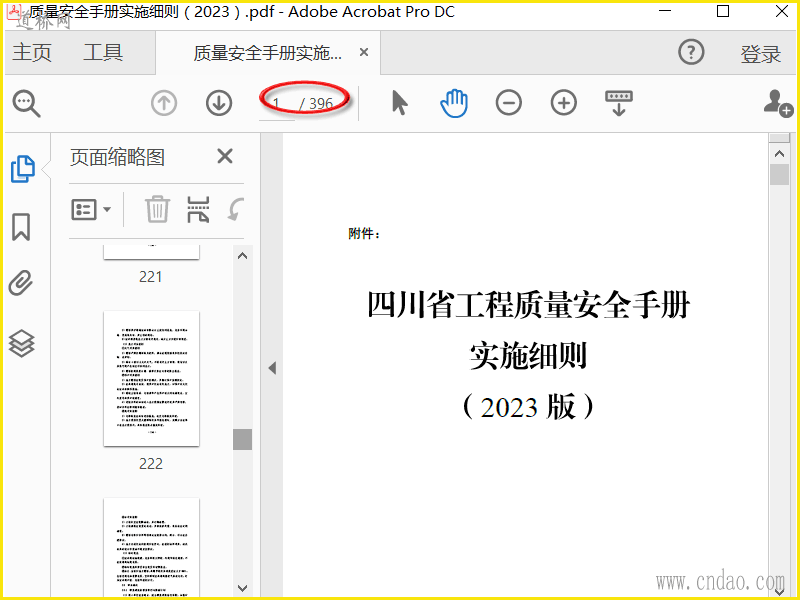Screen dimensions: 800x600
Task: Activate the hand pan tool
Action: 454,103
